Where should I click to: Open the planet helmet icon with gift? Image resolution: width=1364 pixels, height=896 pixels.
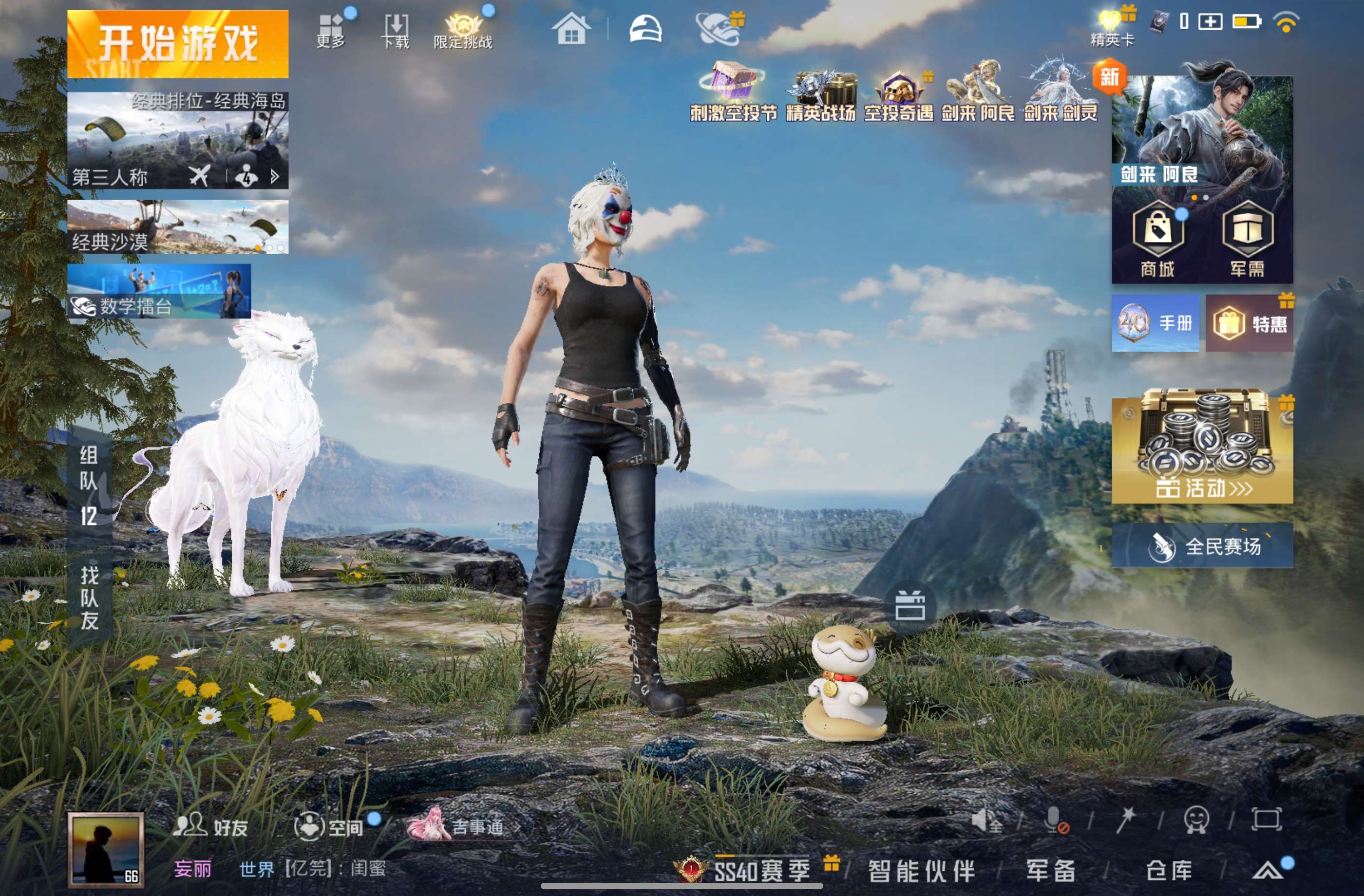tap(719, 29)
